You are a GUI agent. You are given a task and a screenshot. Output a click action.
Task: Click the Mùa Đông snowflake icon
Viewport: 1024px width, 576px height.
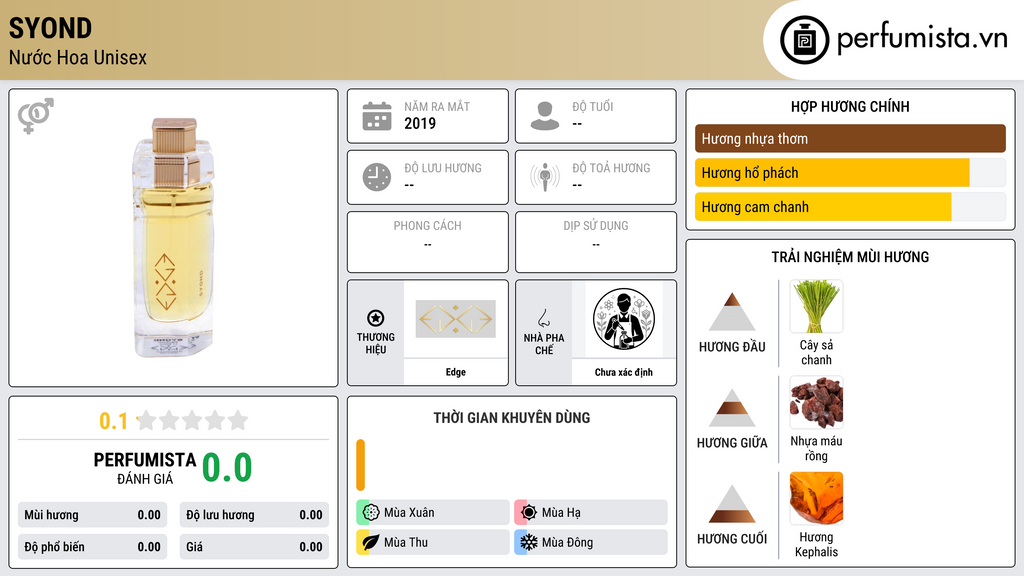(x=529, y=543)
